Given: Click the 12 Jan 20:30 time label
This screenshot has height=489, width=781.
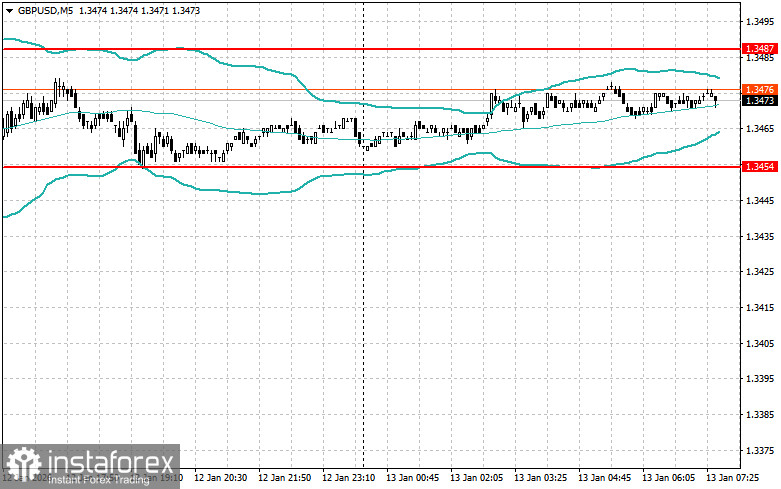Looking at the screenshot, I should pos(220,478).
